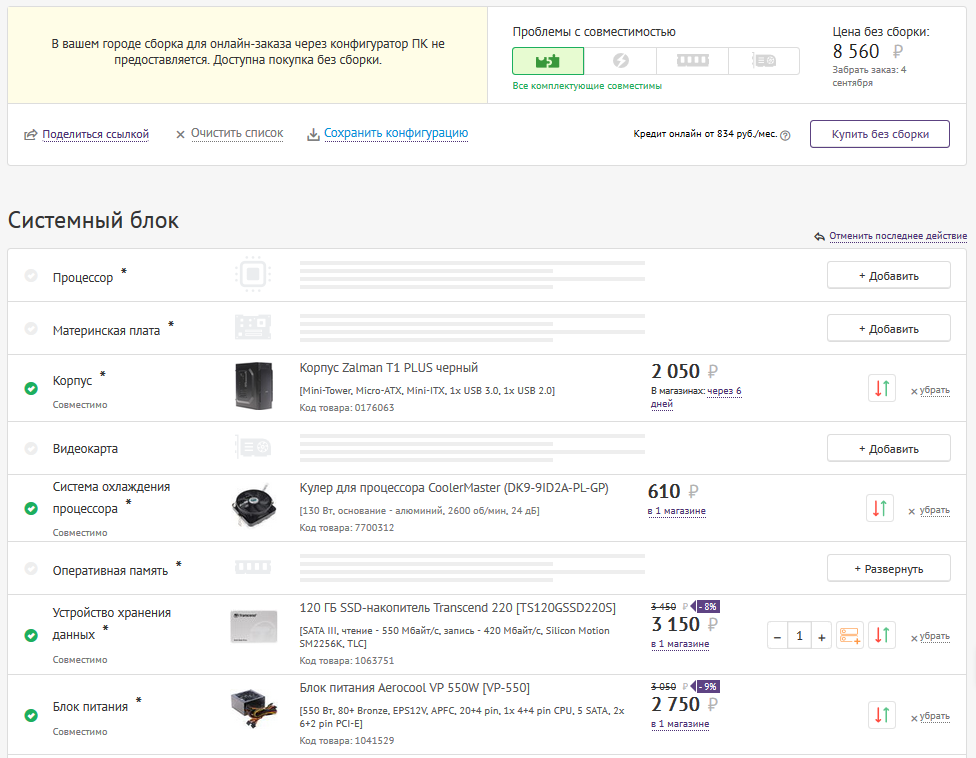Click the credit info question mark icon
976x758 pixels.
785,135
